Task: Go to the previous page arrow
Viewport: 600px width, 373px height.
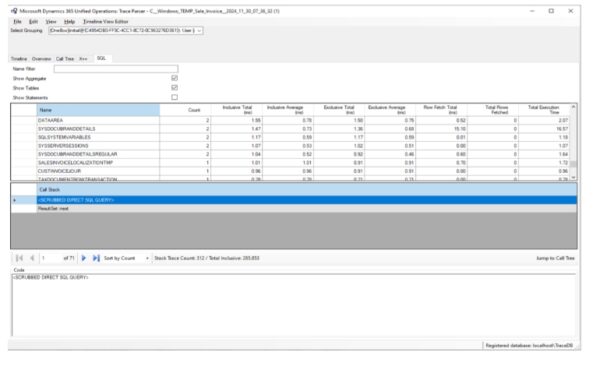Action: click(32, 258)
